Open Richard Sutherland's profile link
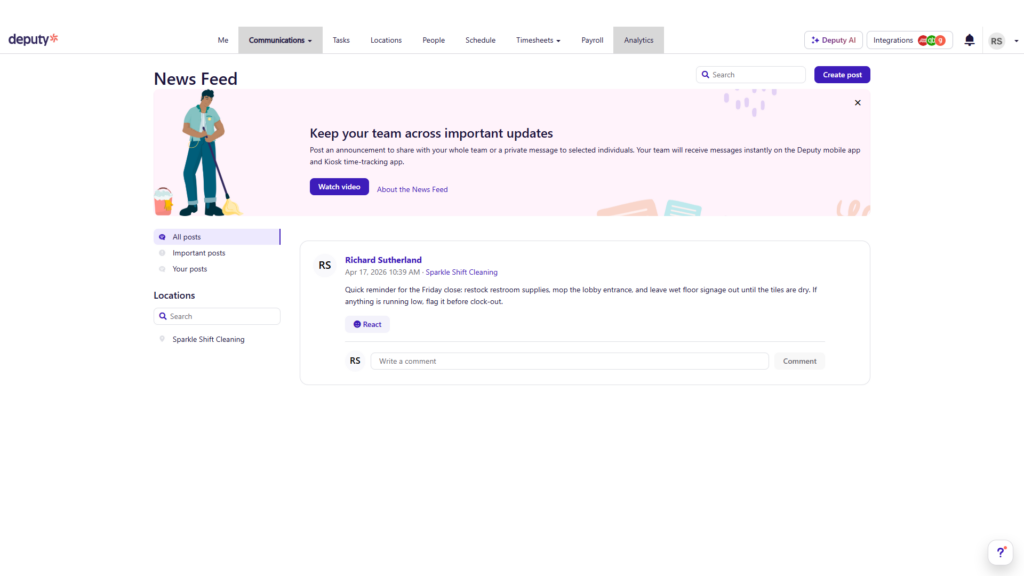Screen dimensions: 1024x576 (x=383, y=260)
